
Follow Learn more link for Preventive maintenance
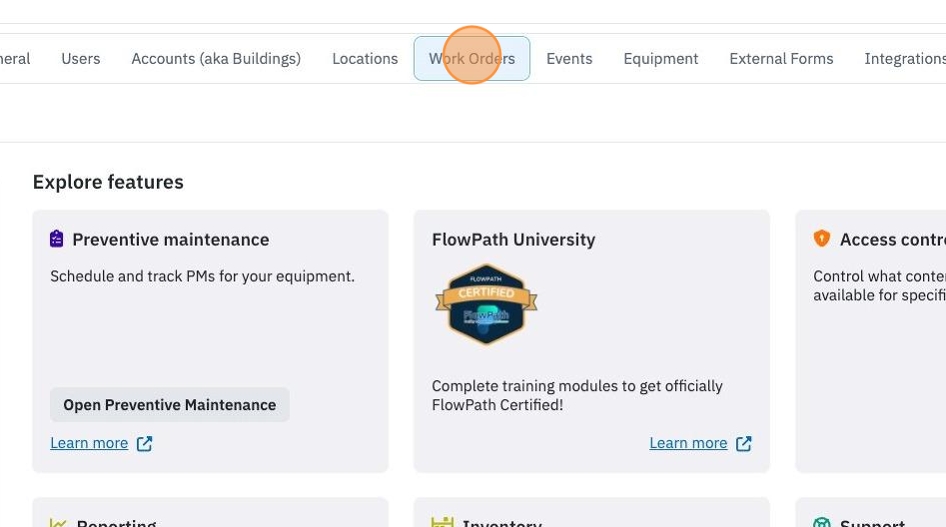tap(89, 443)
